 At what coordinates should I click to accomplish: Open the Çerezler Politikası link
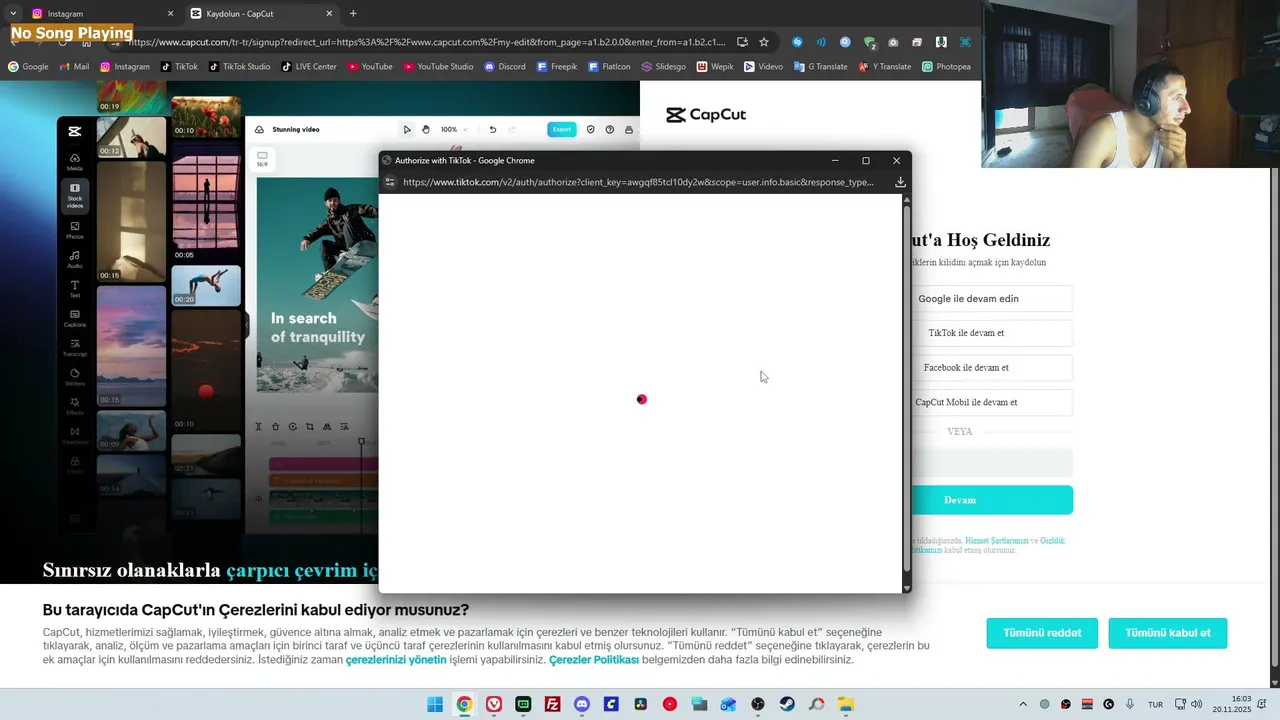coord(594,660)
